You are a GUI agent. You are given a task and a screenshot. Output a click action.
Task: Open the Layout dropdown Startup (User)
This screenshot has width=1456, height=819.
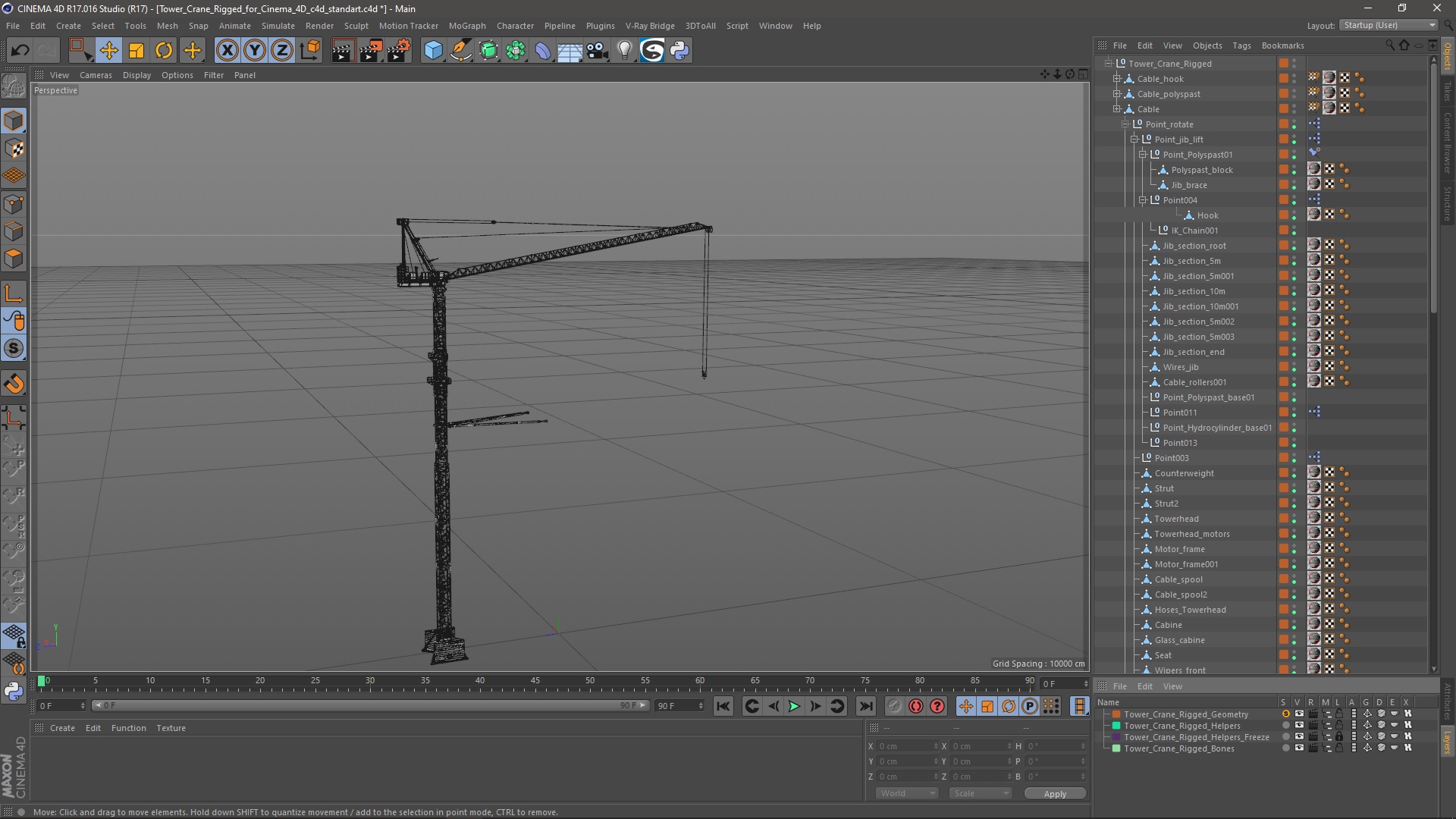[x=1388, y=25]
